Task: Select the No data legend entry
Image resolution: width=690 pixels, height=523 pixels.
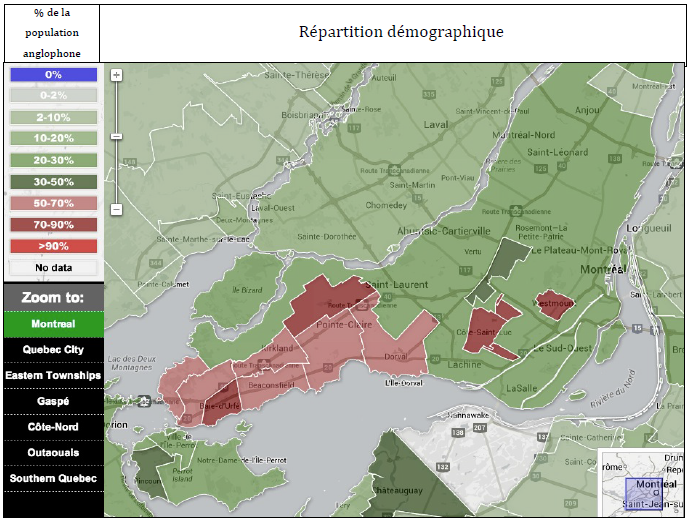Action: click(x=53, y=268)
